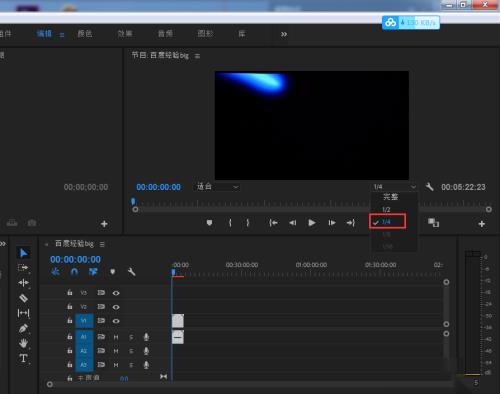Step back one frame
The height and width of the screenshot is (394, 500).
293,223
